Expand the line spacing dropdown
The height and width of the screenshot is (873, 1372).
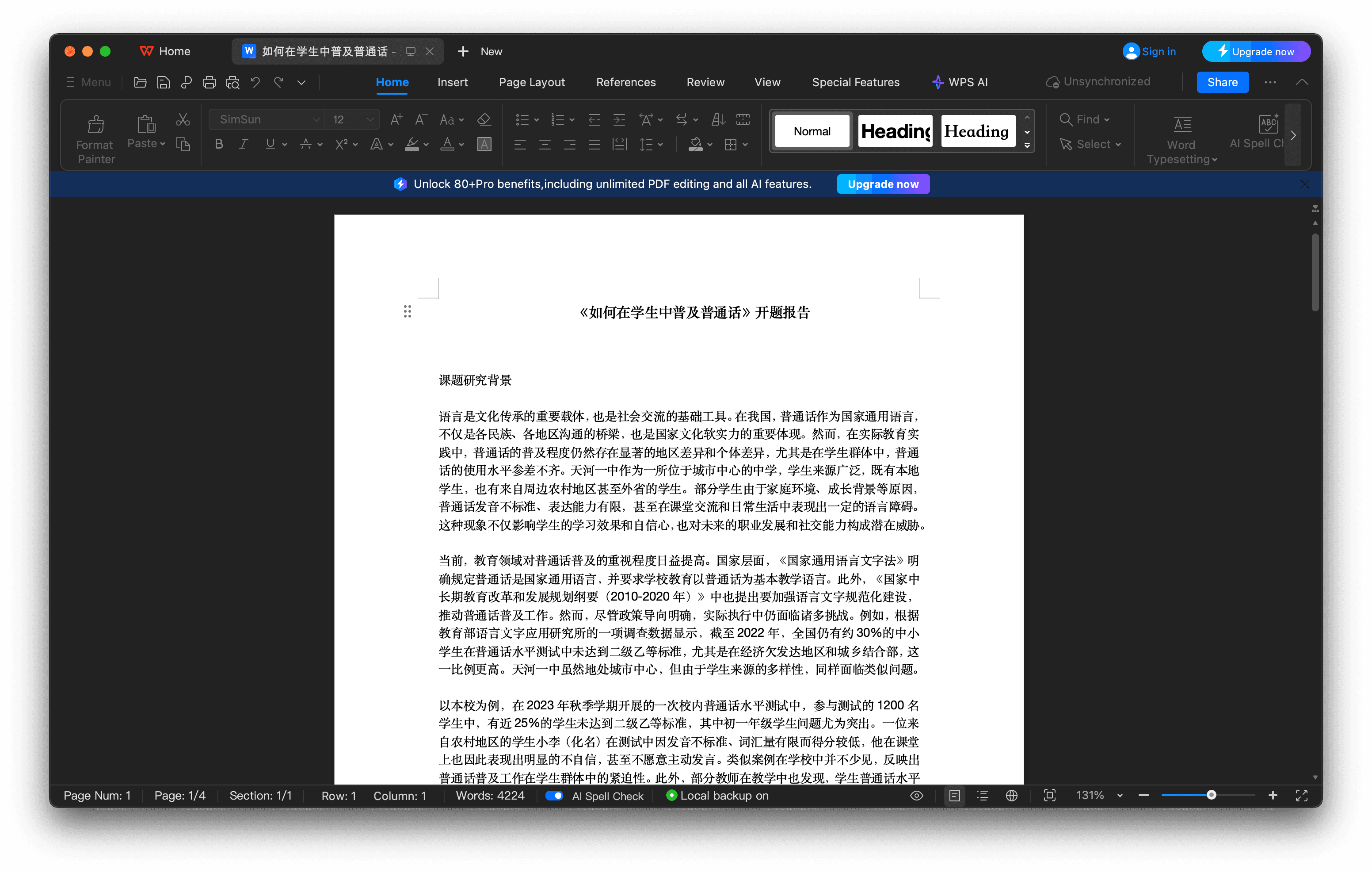(x=661, y=145)
